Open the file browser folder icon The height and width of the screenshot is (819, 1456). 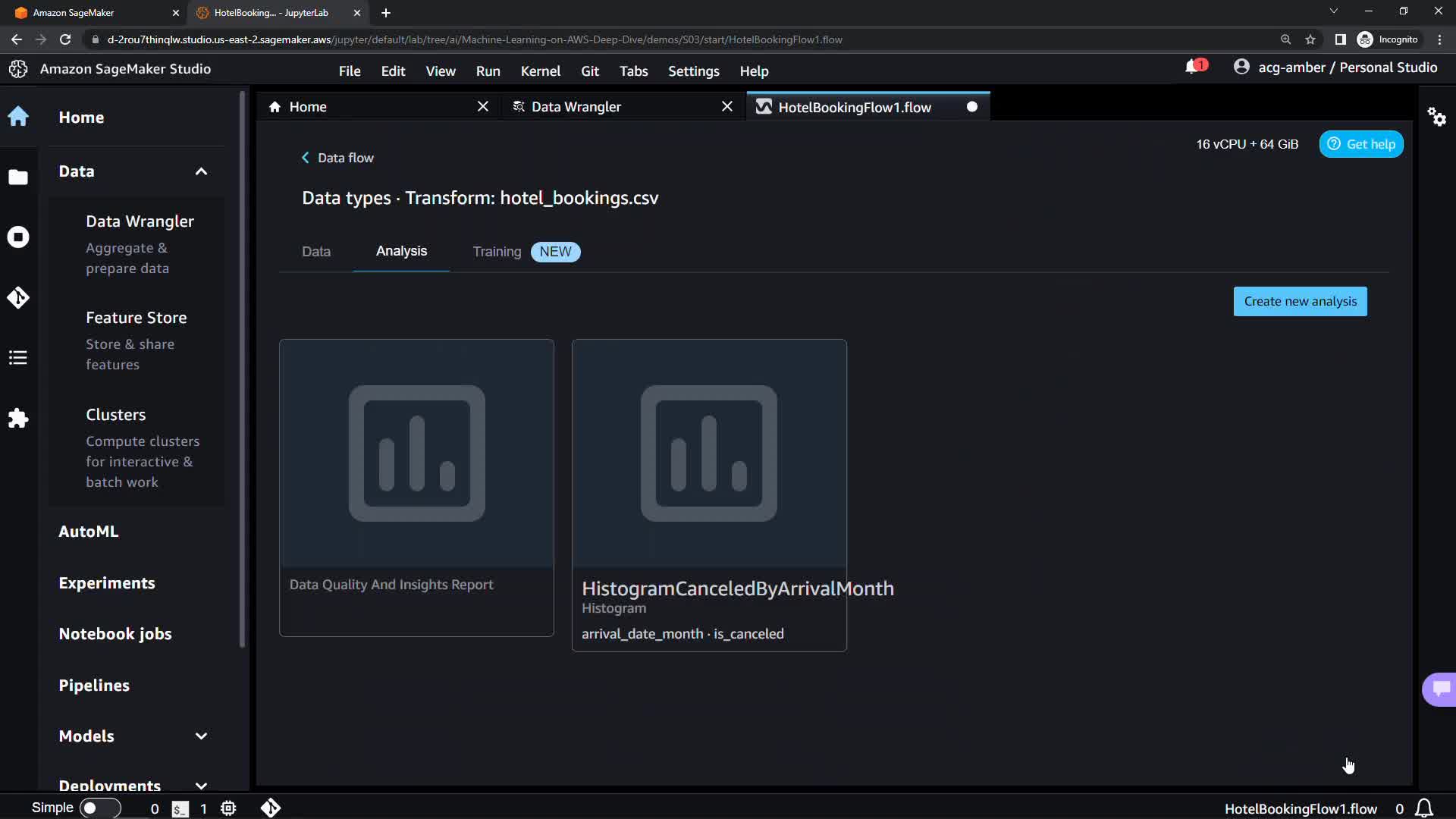[x=18, y=177]
